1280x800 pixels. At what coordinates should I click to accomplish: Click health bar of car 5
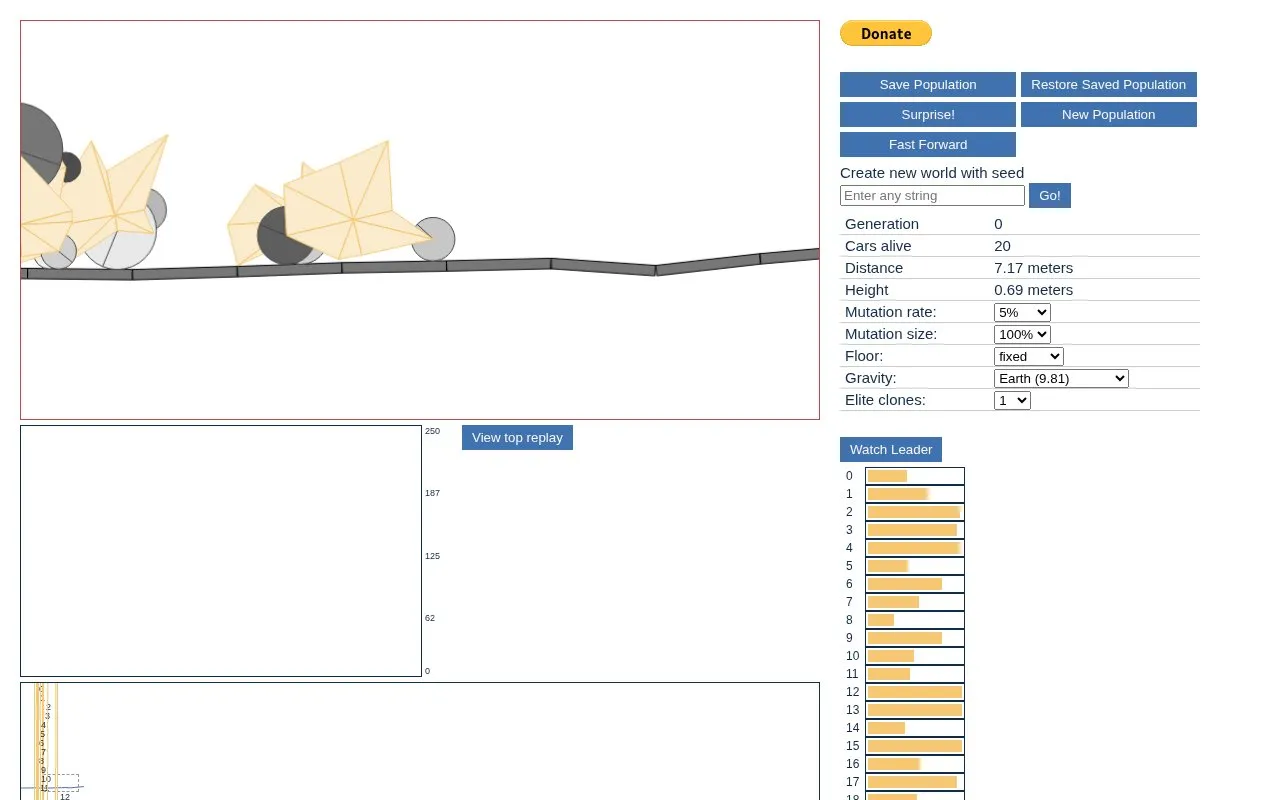(x=915, y=566)
